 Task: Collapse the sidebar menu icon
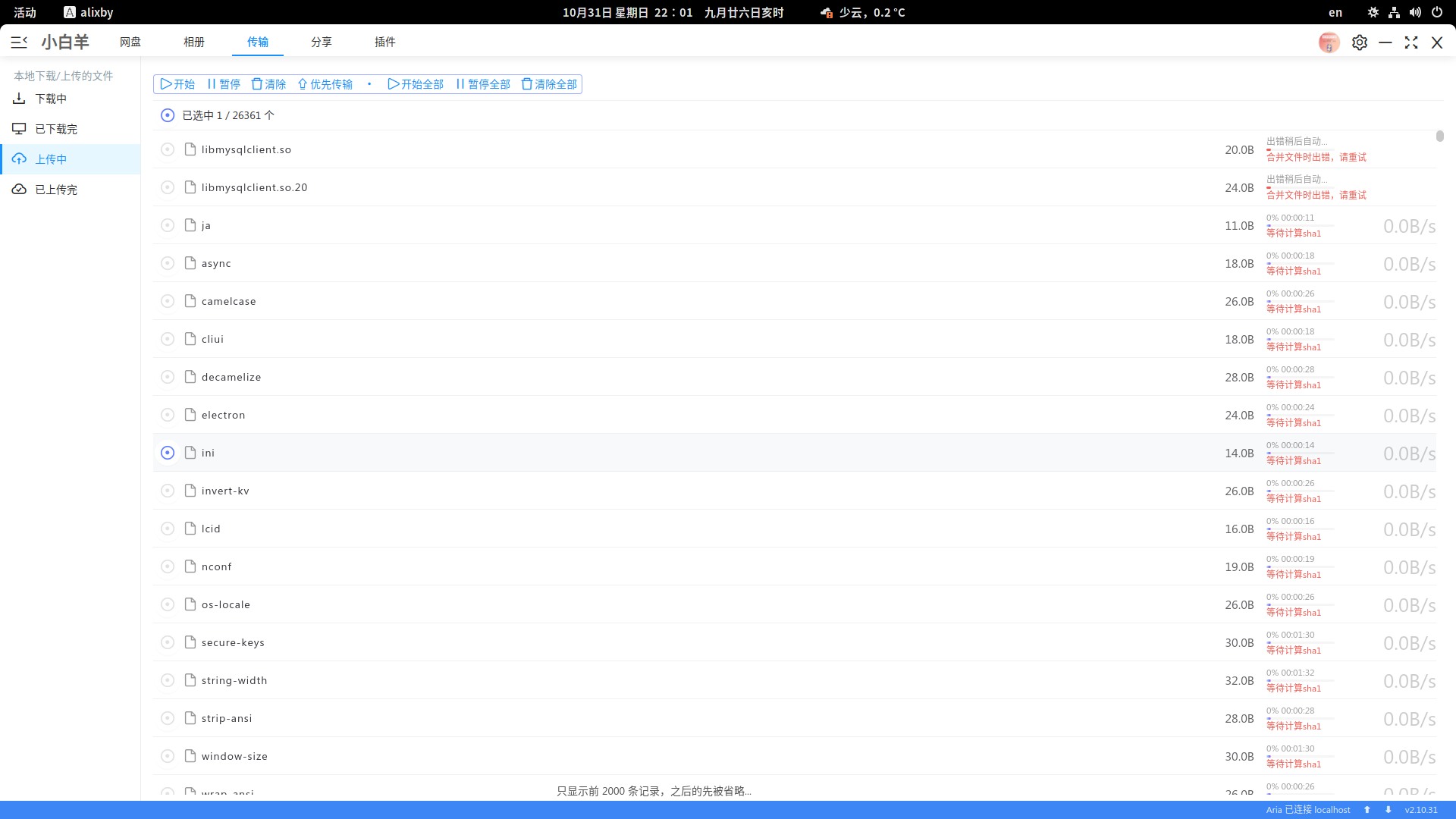tap(19, 42)
